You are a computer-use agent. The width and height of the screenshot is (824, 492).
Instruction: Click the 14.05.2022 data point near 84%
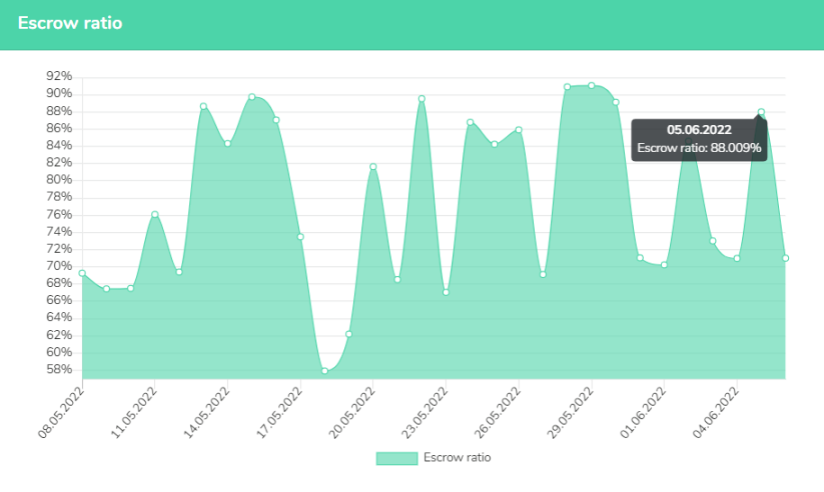228,144
